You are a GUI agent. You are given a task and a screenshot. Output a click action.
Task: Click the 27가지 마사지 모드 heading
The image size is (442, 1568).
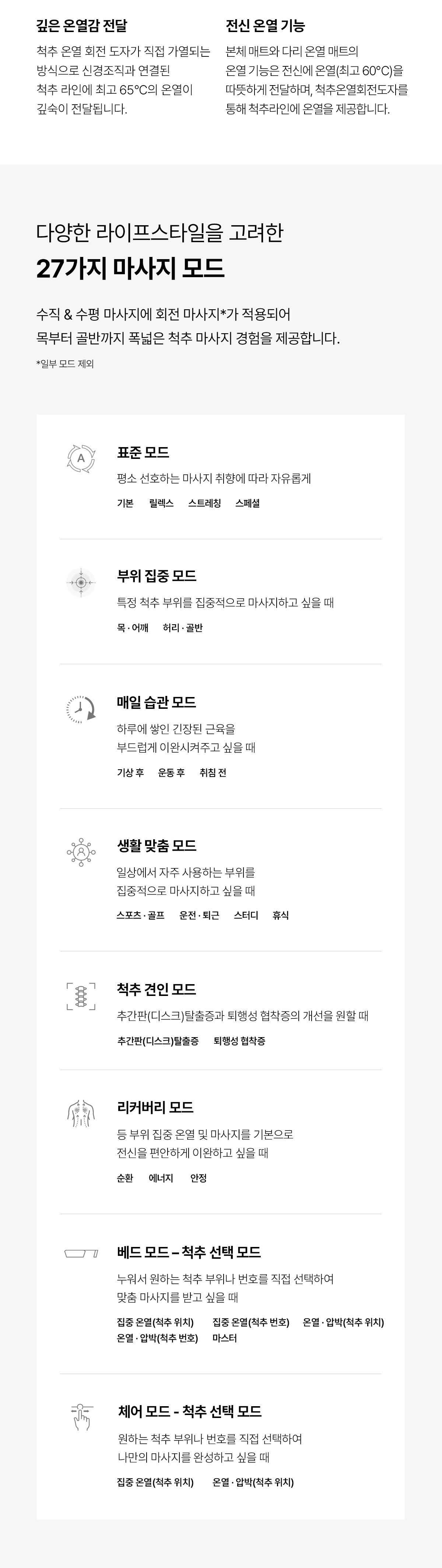pyautogui.click(x=130, y=268)
